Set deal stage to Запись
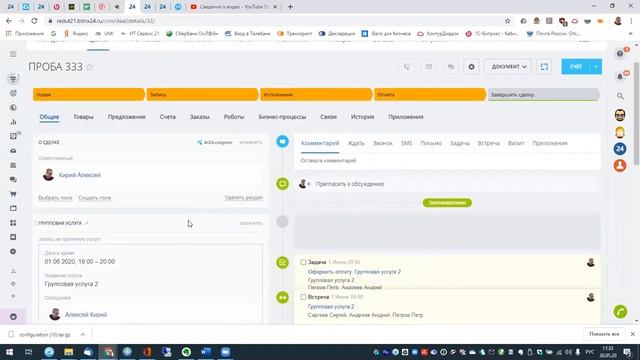Image resolution: width=640 pixels, height=360 pixels. [202, 94]
